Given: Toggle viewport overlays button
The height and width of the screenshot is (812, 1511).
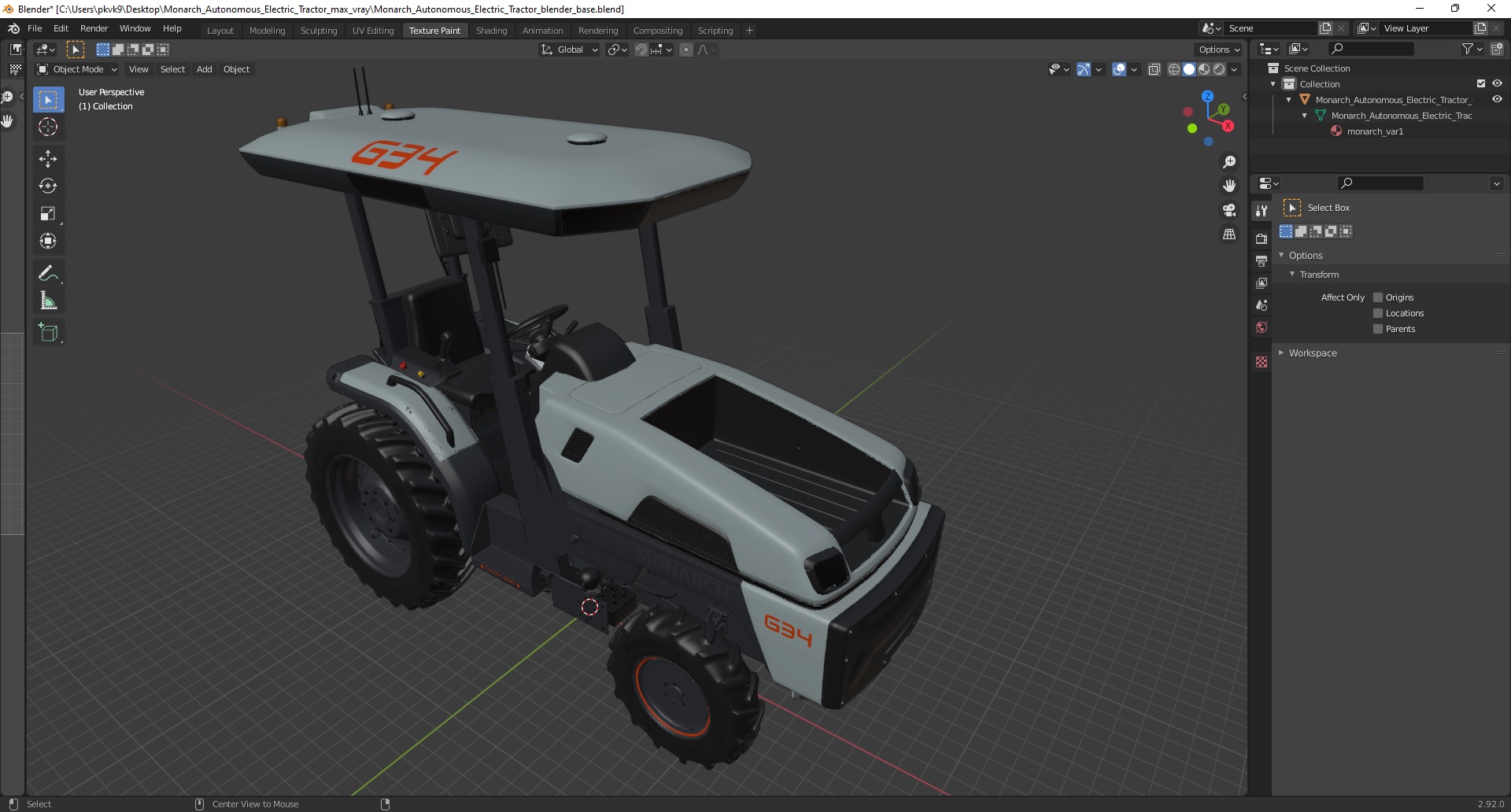Looking at the screenshot, I should [1119, 69].
